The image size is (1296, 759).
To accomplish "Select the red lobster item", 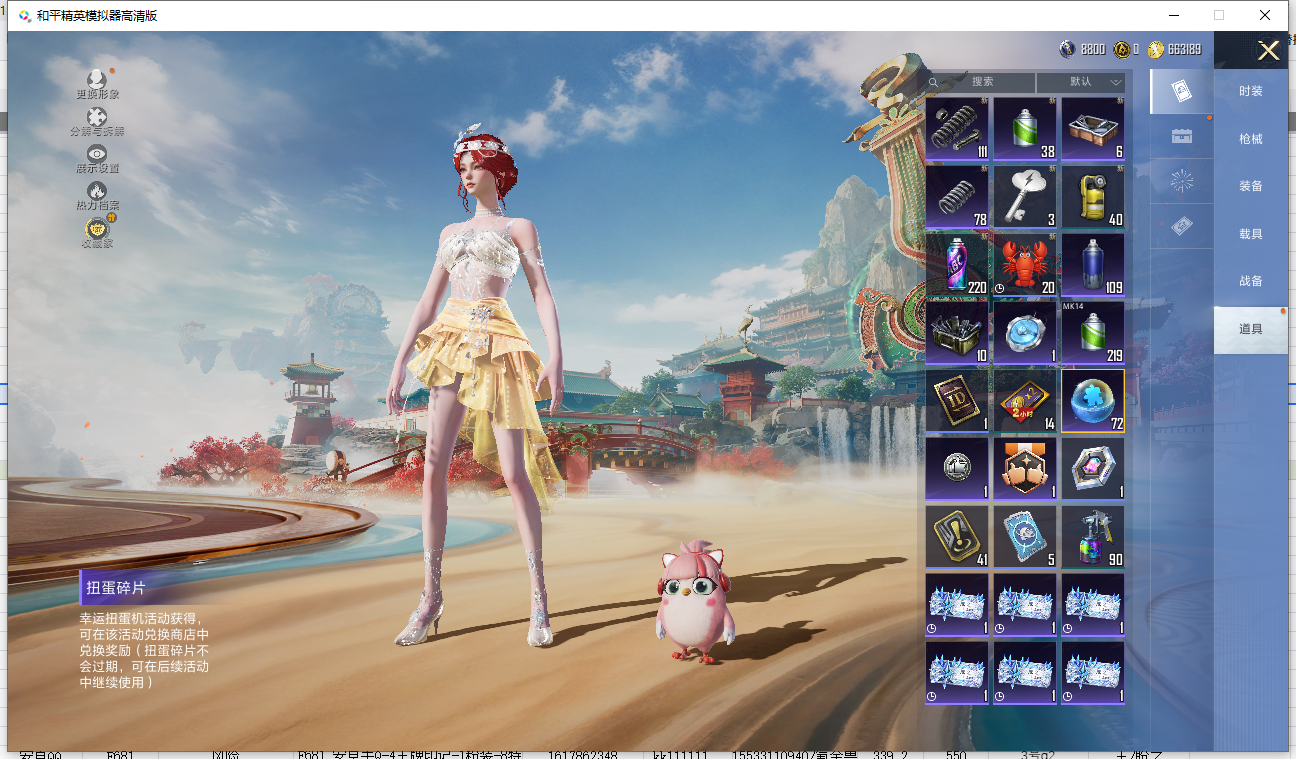I will tap(1025, 265).
